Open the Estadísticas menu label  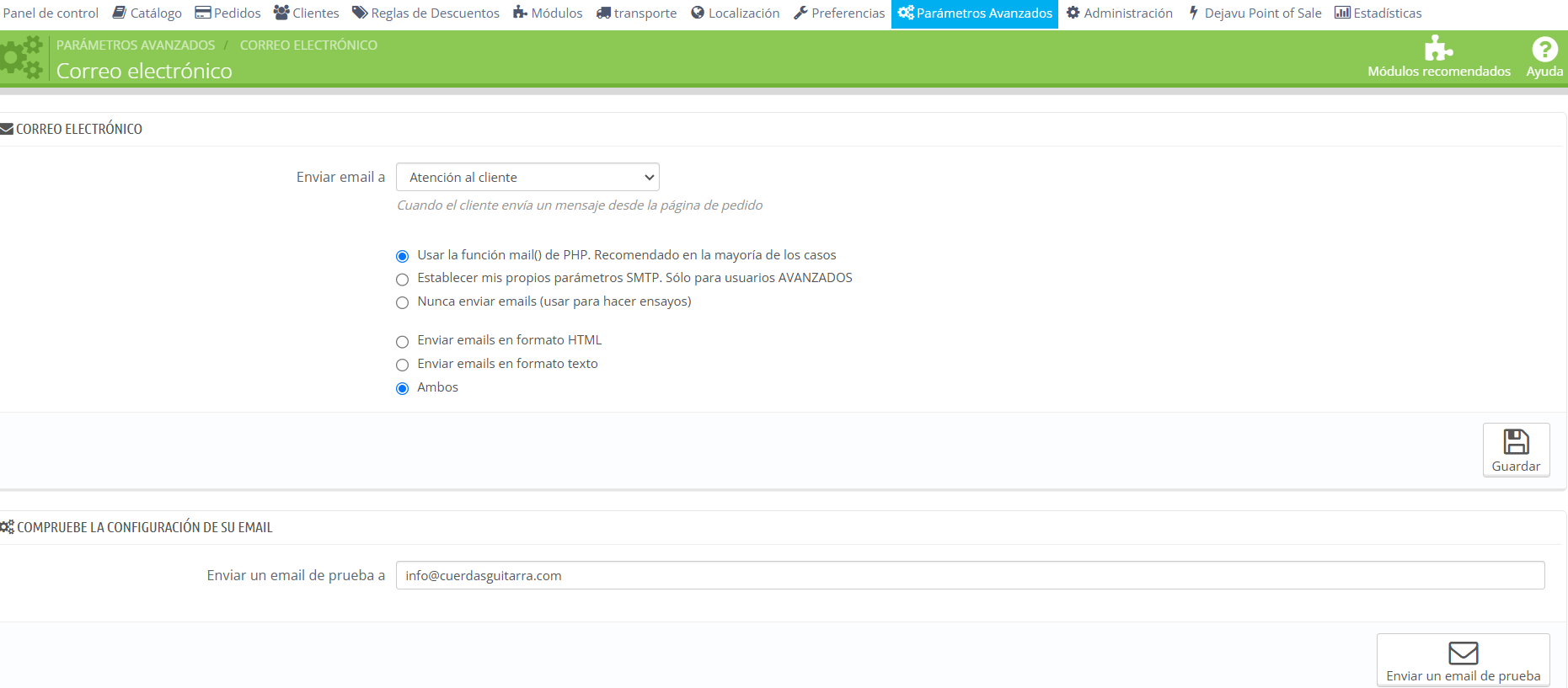pyautogui.click(x=1388, y=13)
